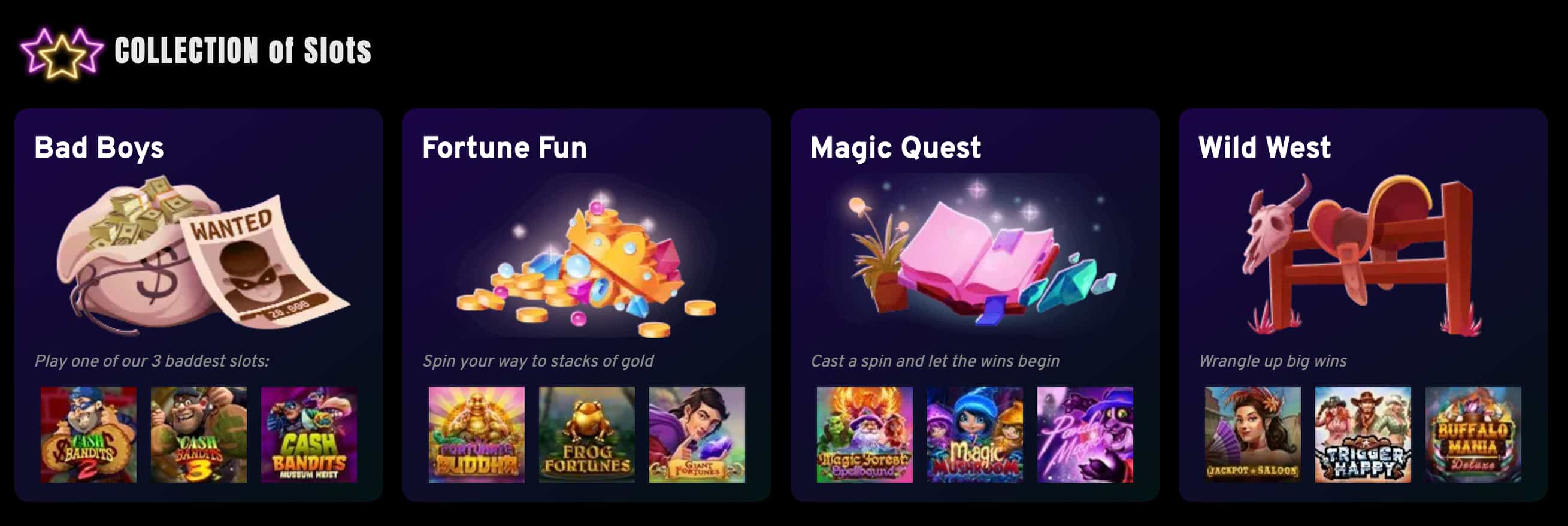Screen dimensions: 1568x526
Task: Open the Cash Bandits 2 slot thumbnail
Action: [88, 435]
